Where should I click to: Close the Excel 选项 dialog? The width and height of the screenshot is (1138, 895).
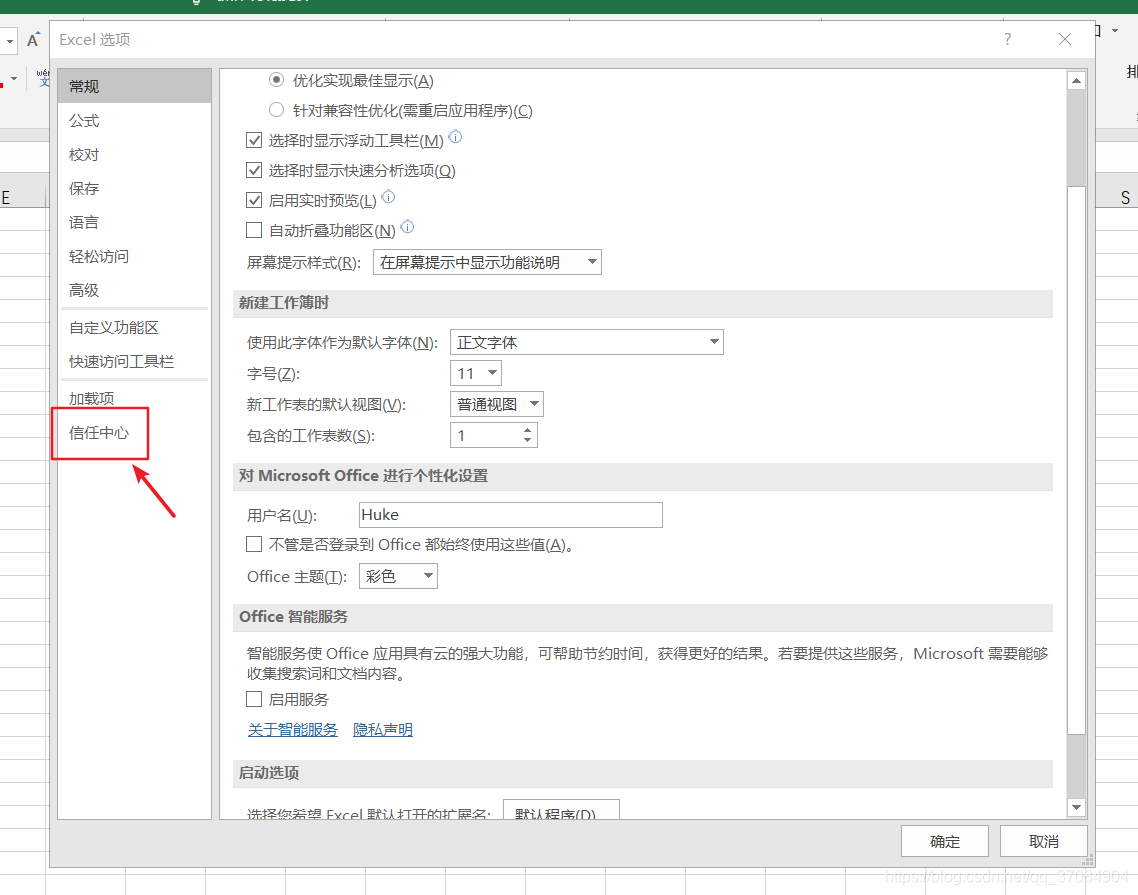(1065, 39)
